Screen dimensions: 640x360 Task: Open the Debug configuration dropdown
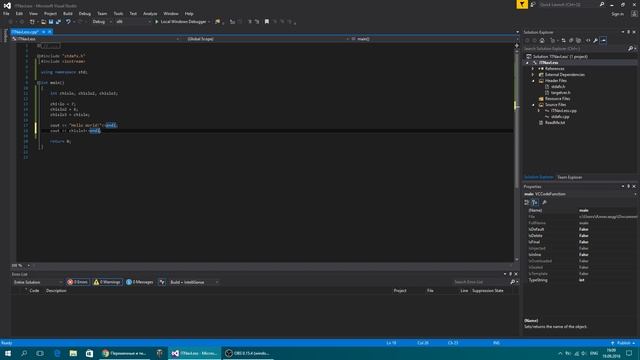(102, 22)
